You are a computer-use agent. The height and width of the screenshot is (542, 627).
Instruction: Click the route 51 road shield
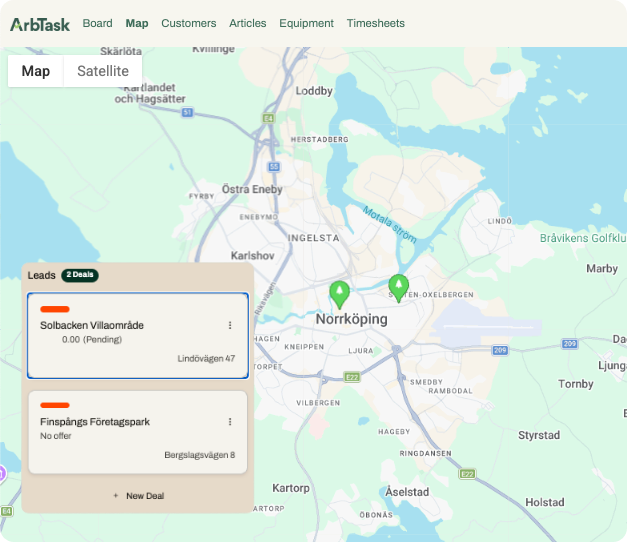187,112
